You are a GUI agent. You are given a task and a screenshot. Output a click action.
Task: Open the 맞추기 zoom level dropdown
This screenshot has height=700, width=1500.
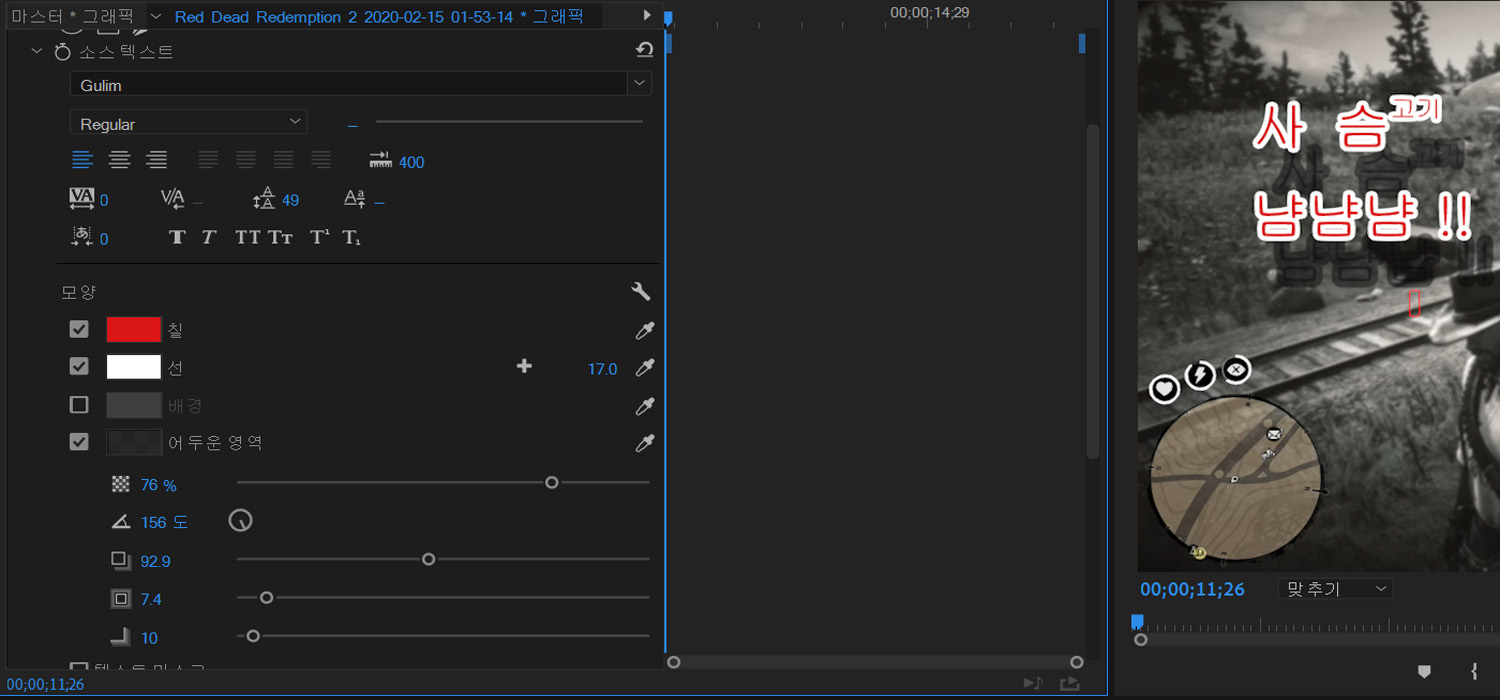coord(1335,589)
